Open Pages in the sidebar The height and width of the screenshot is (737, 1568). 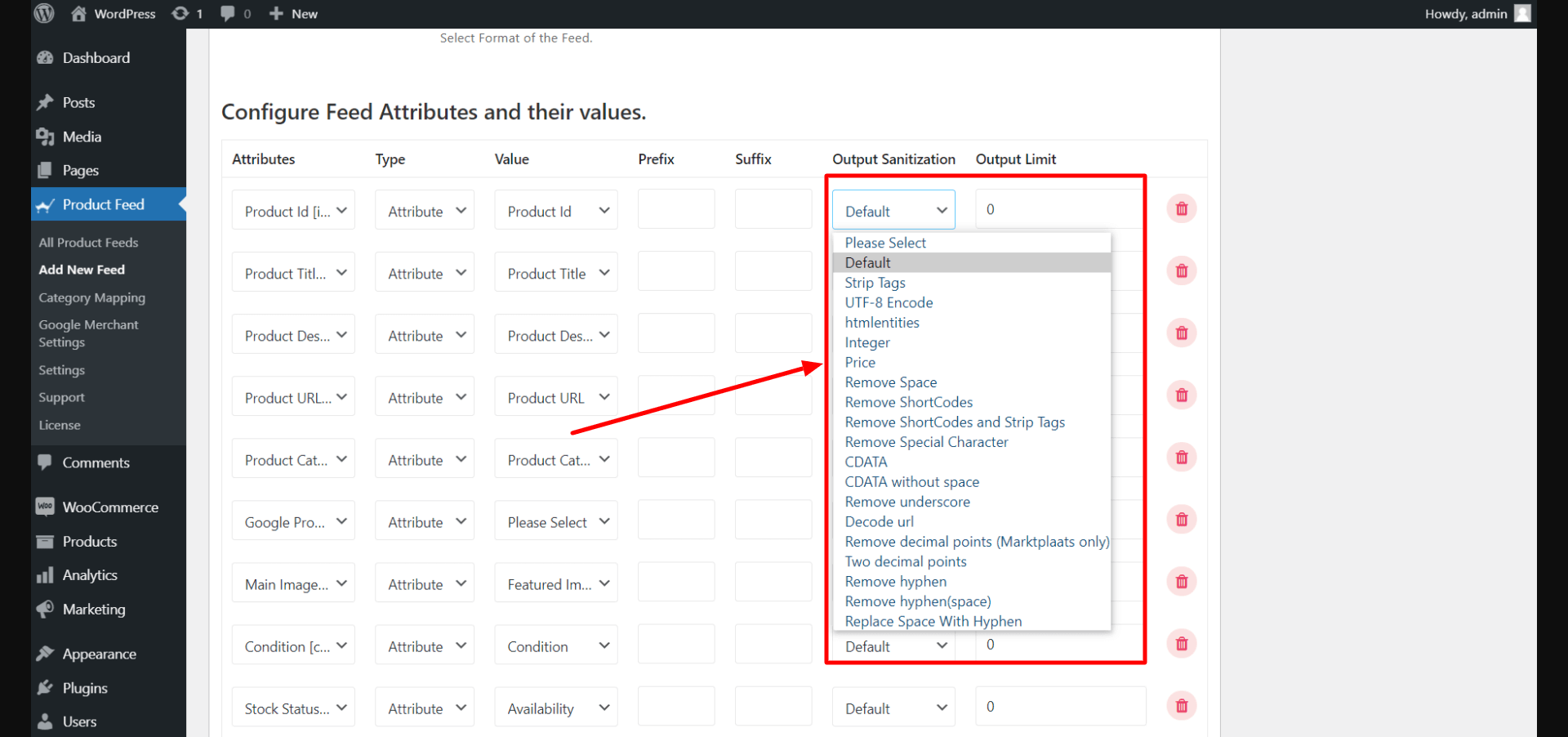[109, 171]
